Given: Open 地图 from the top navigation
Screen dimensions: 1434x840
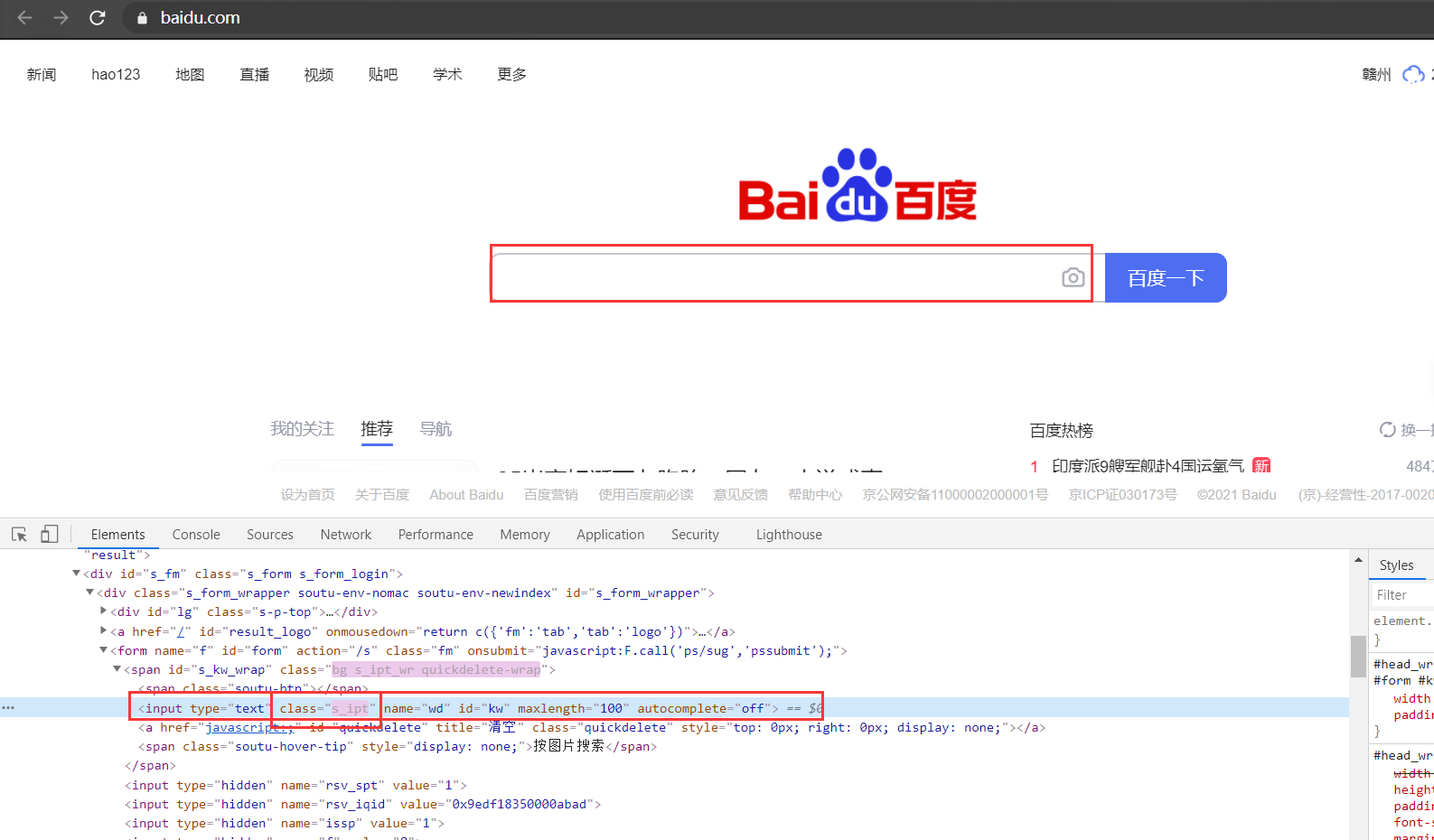Looking at the screenshot, I should pyautogui.click(x=190, y=74).
